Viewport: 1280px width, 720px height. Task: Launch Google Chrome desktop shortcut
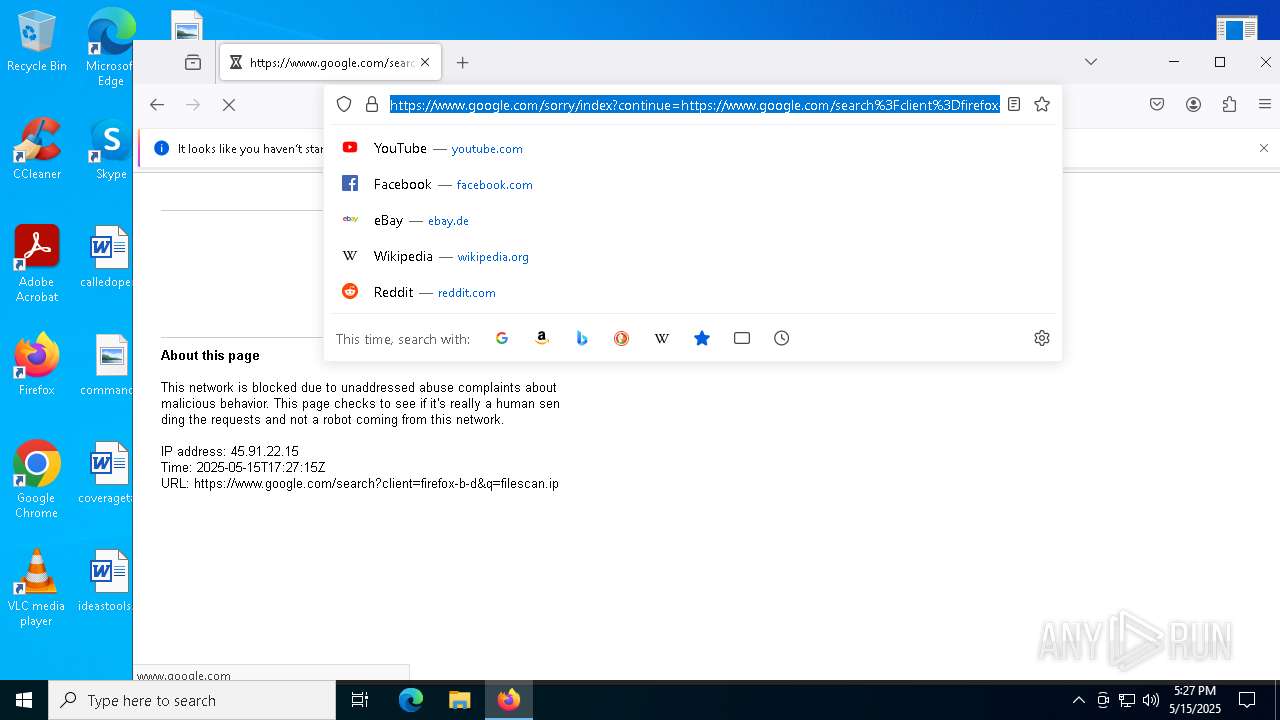point(37,480)
